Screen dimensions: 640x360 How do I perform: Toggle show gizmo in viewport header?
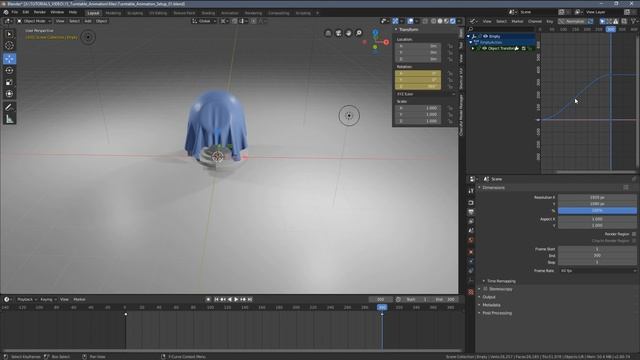(395, 21)
